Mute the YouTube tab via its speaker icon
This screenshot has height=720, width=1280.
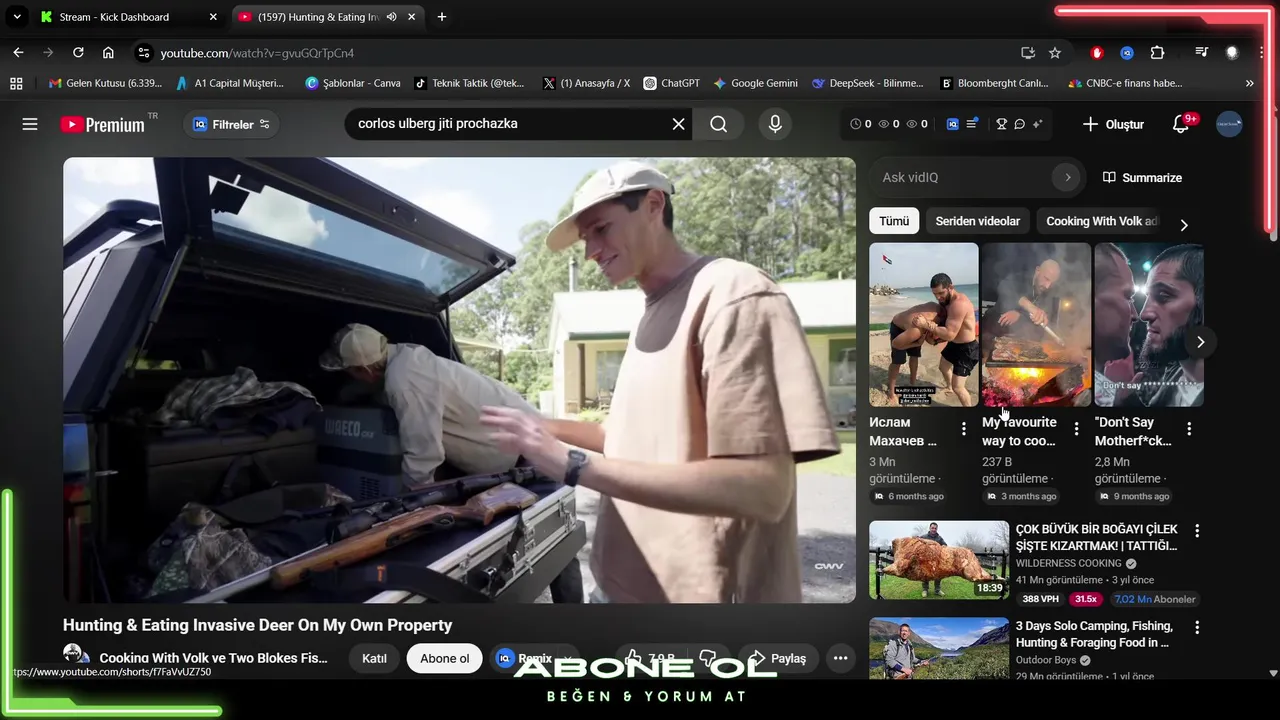[x=392, y=17]
